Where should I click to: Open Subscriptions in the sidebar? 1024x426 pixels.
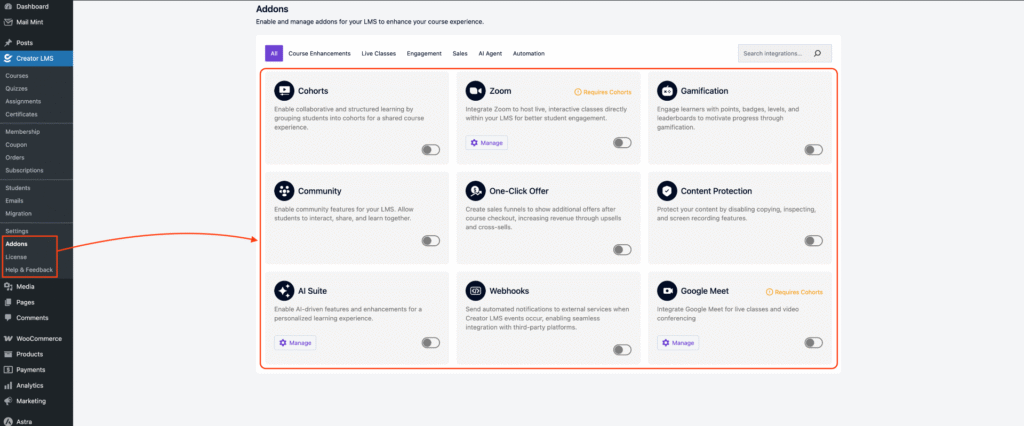[24, 171]
